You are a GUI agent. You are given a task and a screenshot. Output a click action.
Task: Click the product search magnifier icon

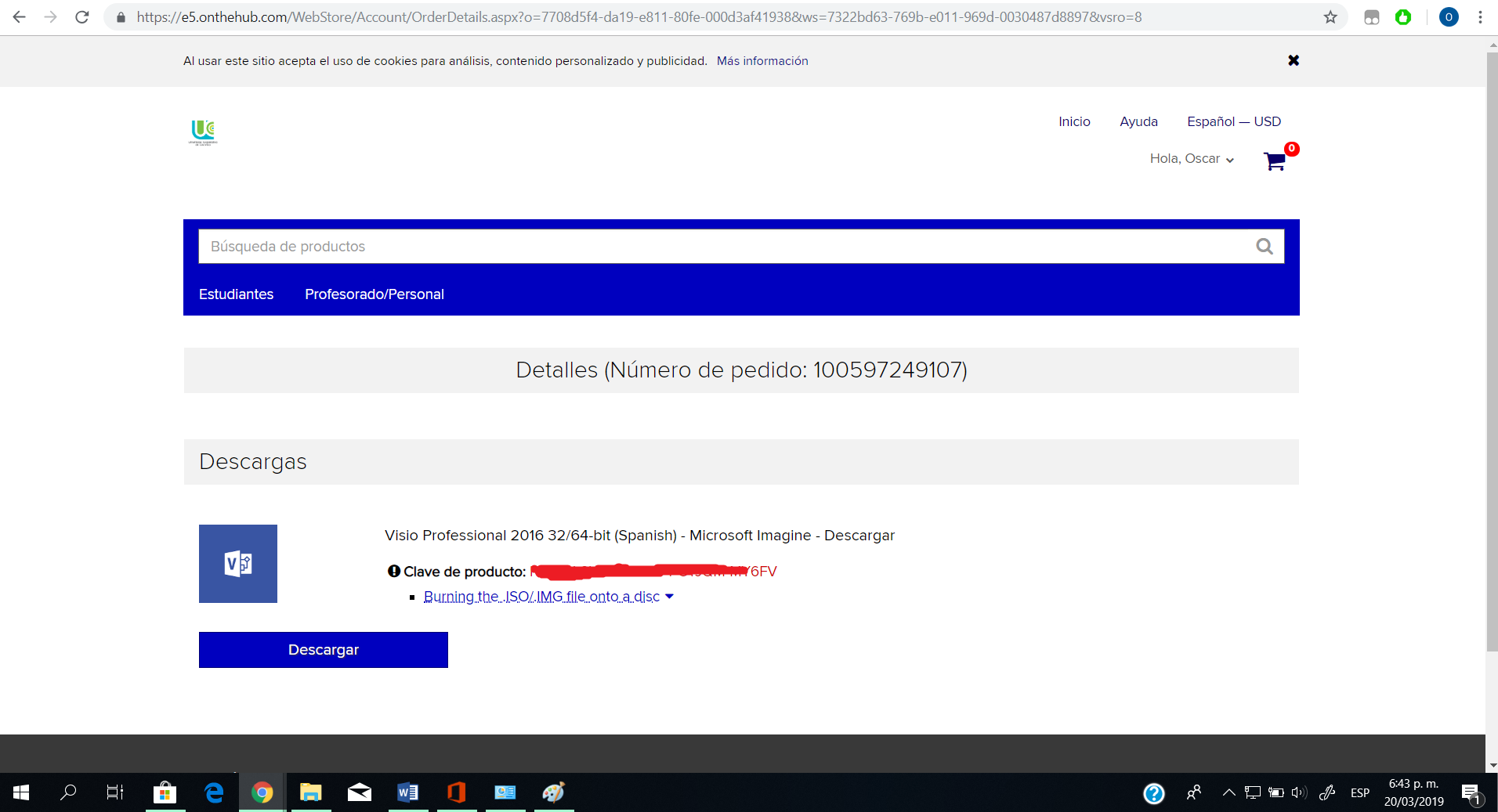(x=1265, y=246)
